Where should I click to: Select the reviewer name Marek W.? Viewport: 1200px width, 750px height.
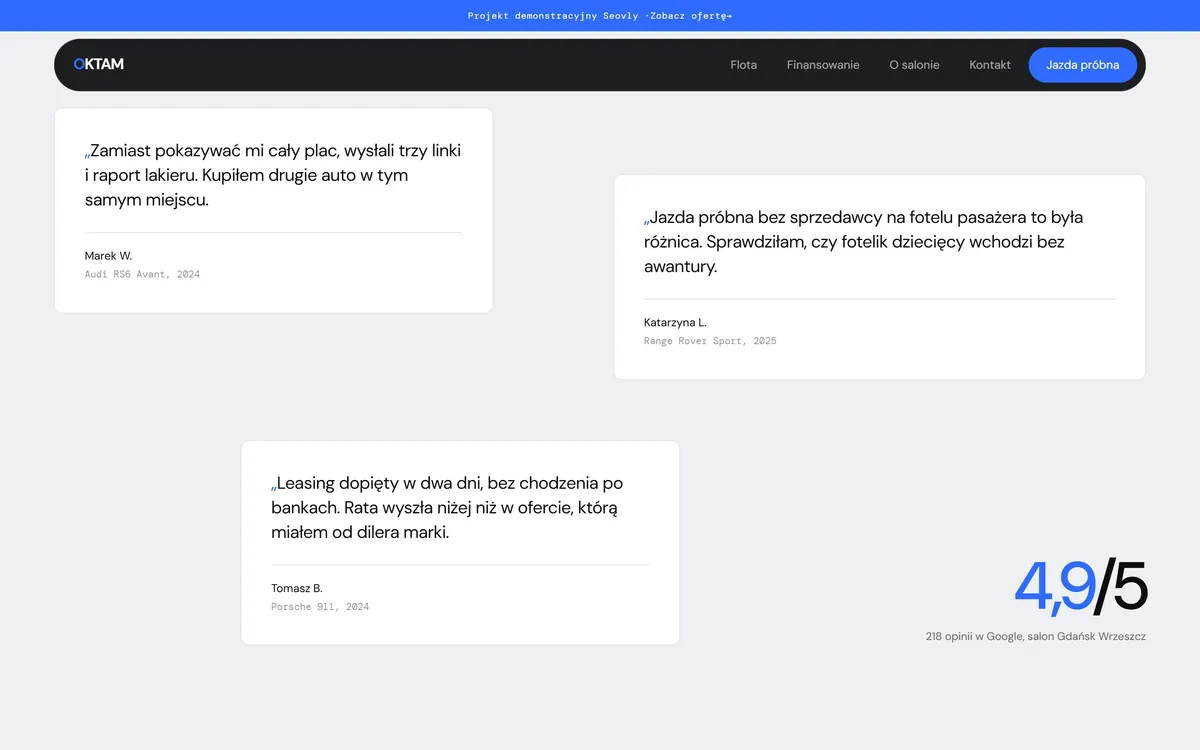pyautogui.click(x=108, y=256)
